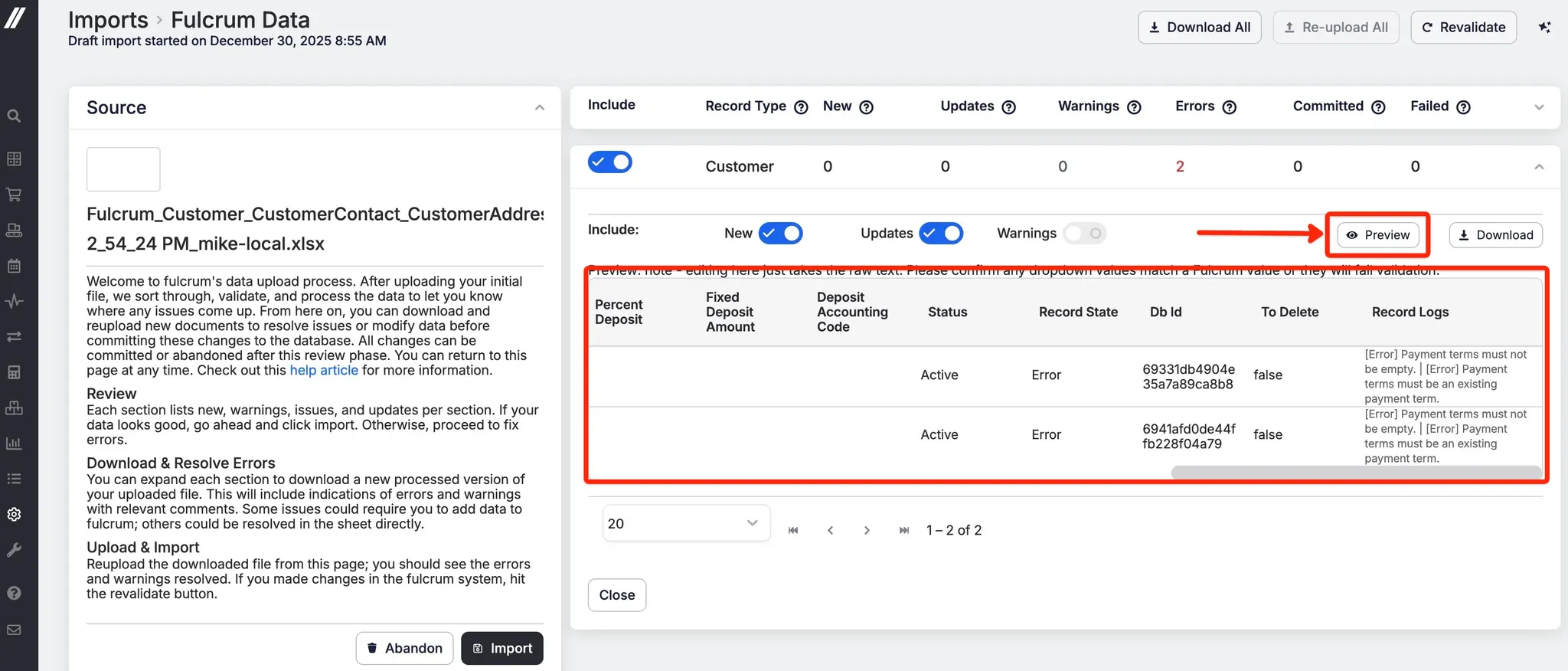Sort by the Db Id column header
The image size is (1568, 671).
[x=1165, y=312]
